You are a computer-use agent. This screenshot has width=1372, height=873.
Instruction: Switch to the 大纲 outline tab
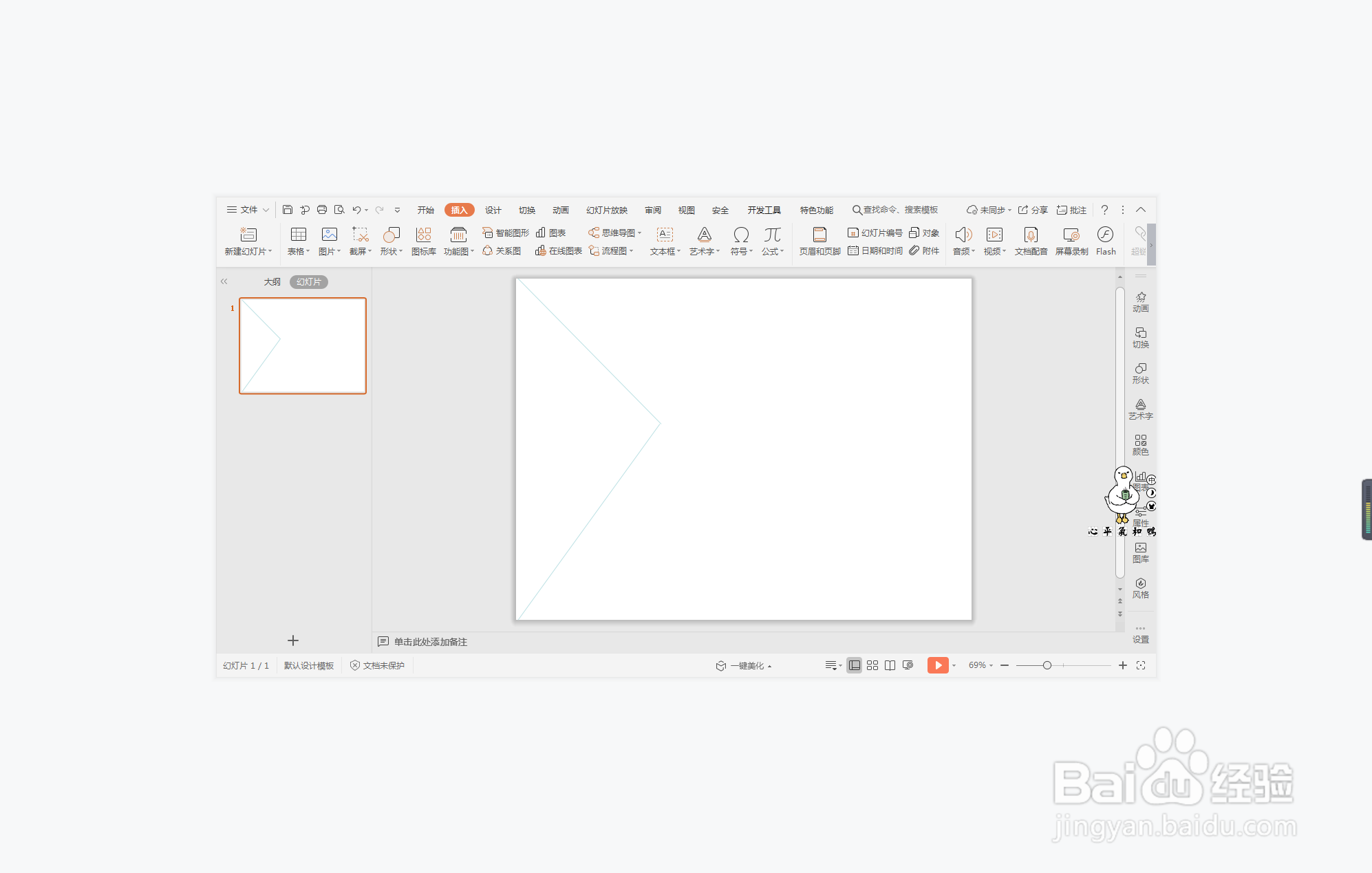(x=272, y=282)
